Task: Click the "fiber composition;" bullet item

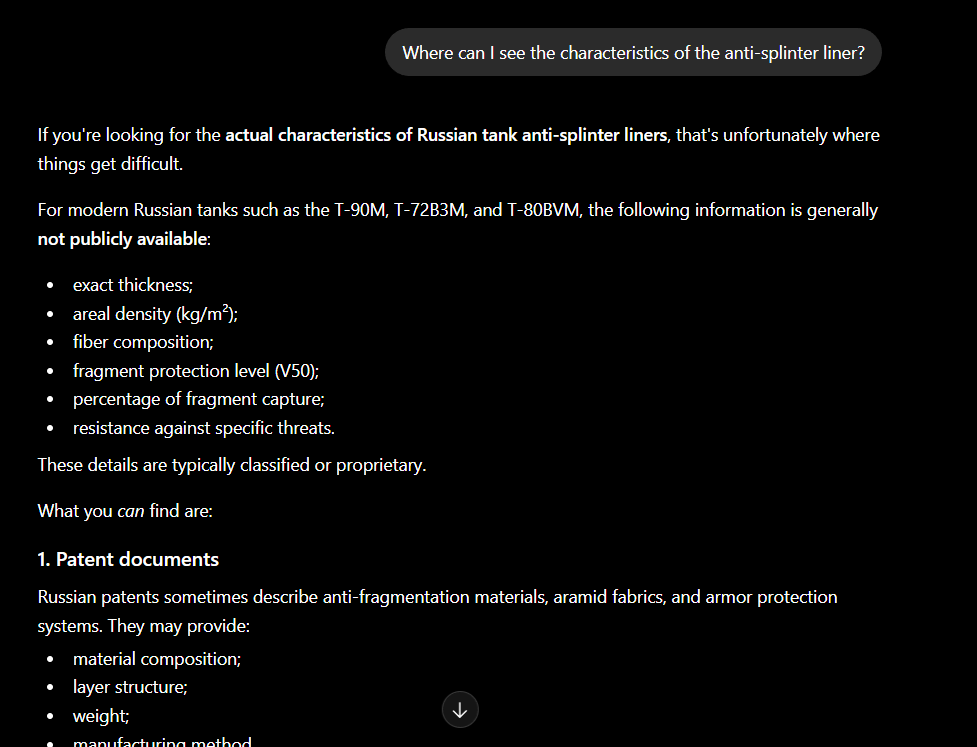Action: (x=143, y=342)
